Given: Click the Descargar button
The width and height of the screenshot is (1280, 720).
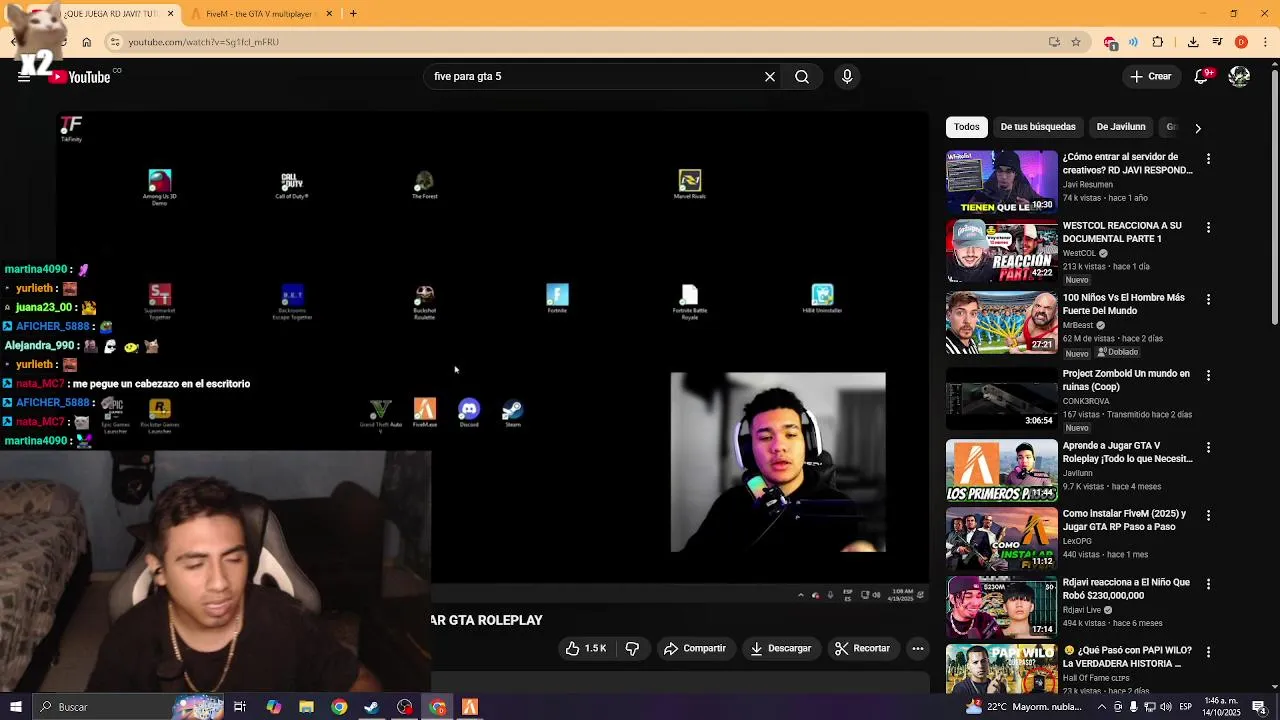Looking at the screenshot, I should tap(781, 649).
